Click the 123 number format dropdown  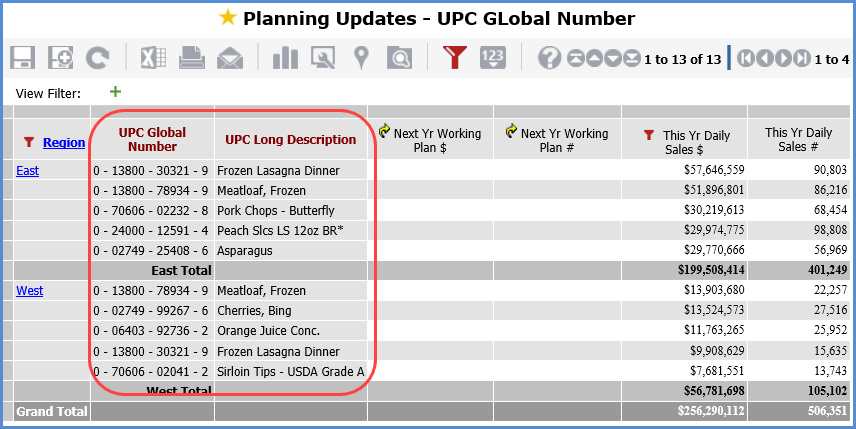coord(493,58)
